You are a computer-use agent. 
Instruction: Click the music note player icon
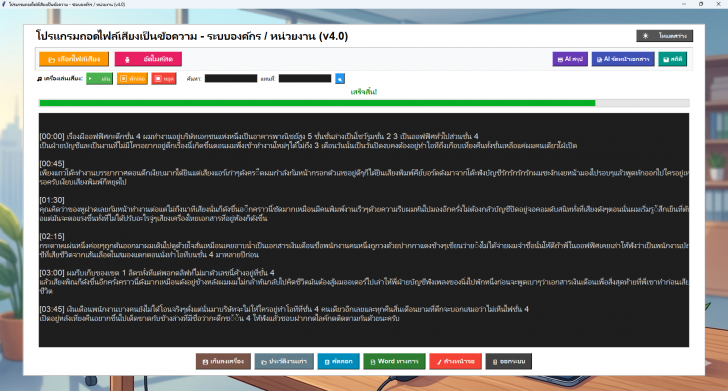39,78
